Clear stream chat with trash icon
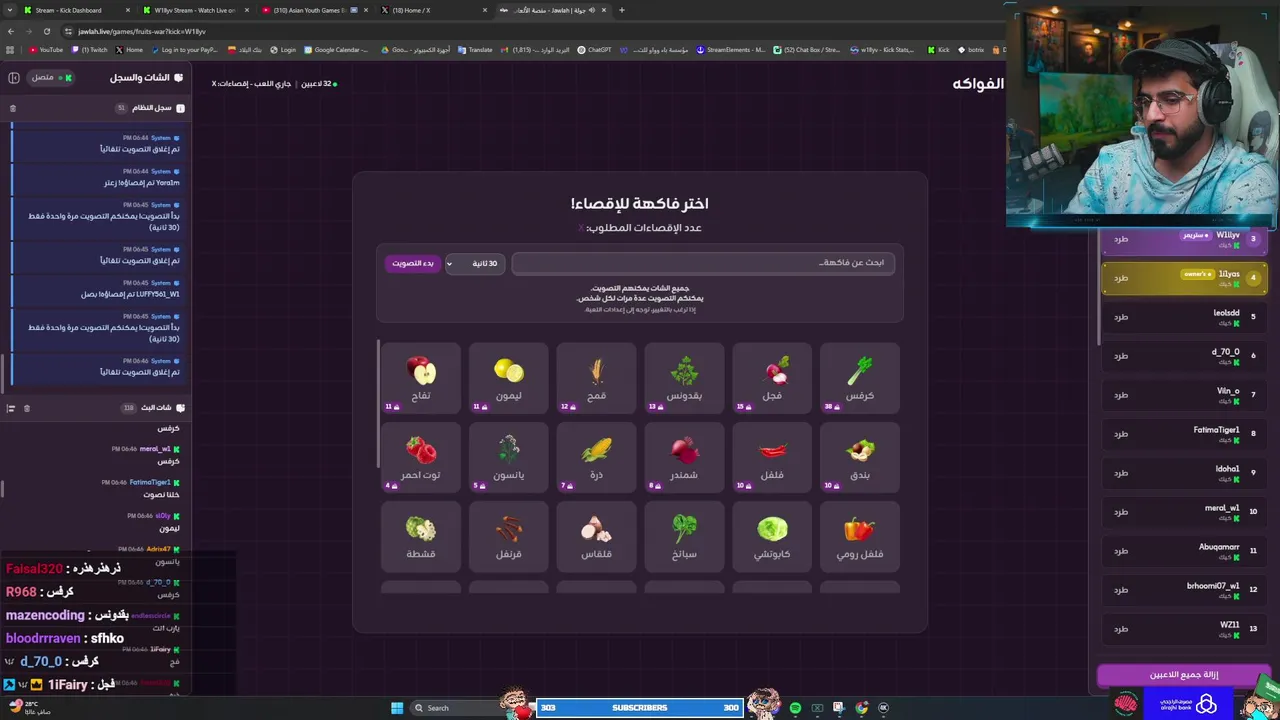This screenshot has width=1280, height=720. 27,408
